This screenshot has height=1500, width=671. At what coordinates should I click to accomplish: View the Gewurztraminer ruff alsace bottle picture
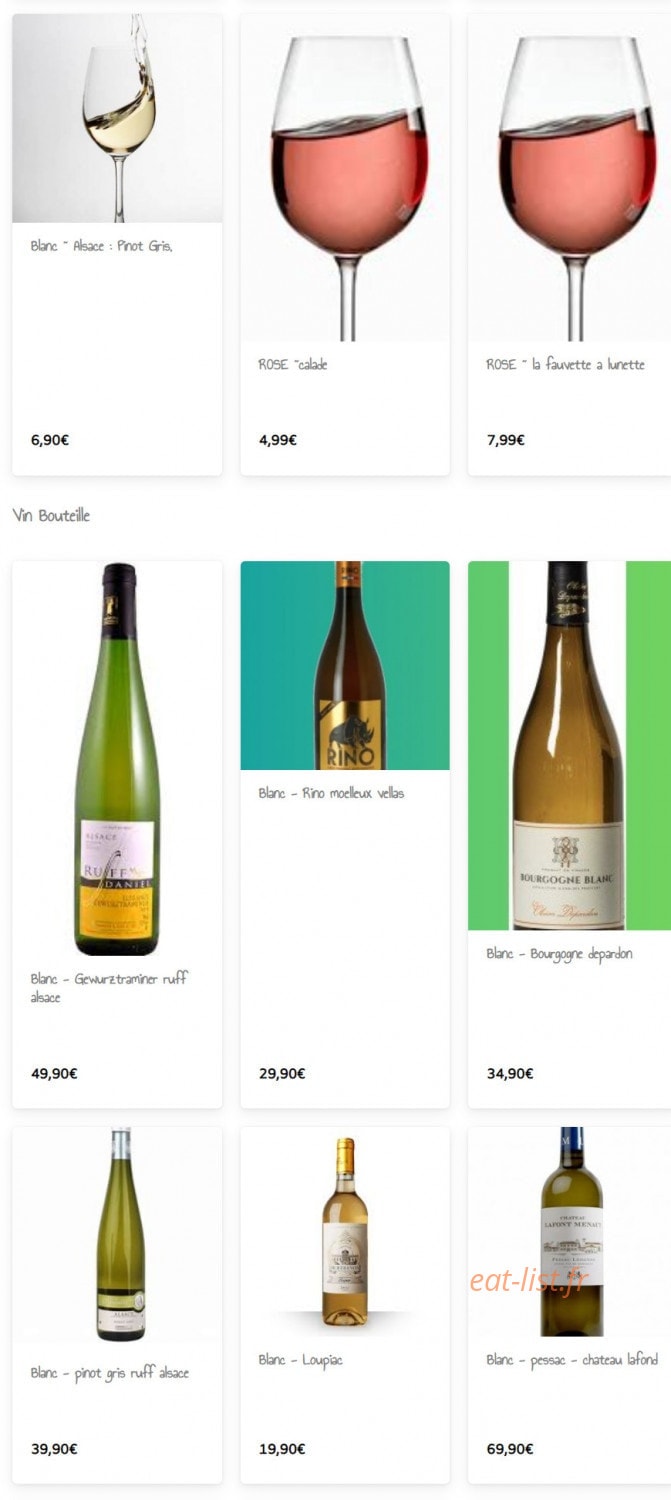coord(117,758)
